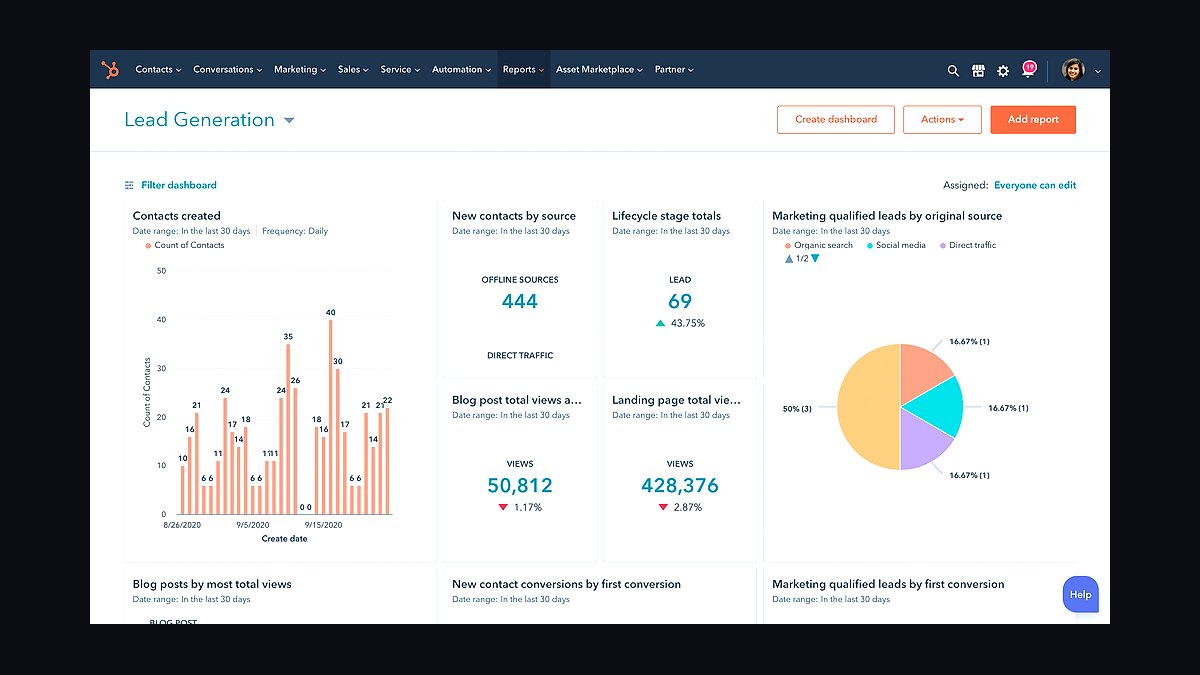
Task: Click the New contacts by source title
Action: tap(514, 216)
